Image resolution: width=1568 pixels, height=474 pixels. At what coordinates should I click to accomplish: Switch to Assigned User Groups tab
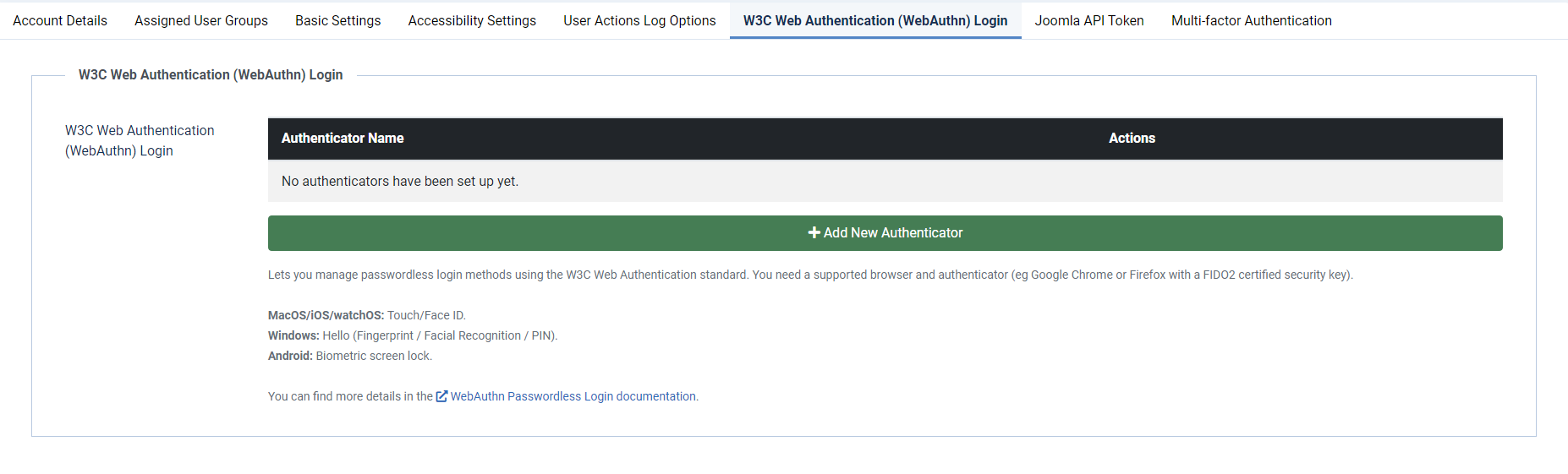[201, 20]
